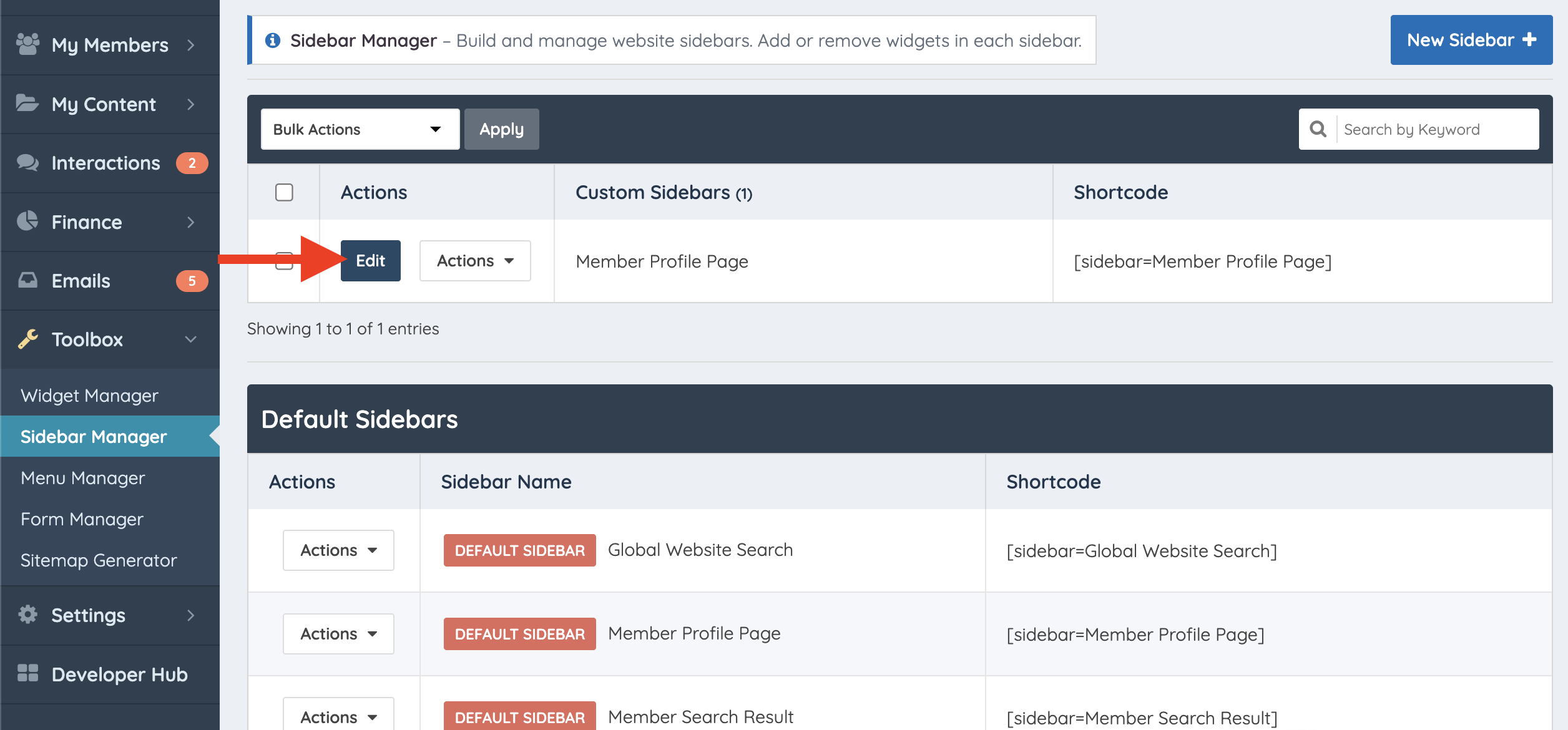The width and height of the screenshot is (1568, 730).
Task: Click the Emails inbox icon
Action: (27, 280)
